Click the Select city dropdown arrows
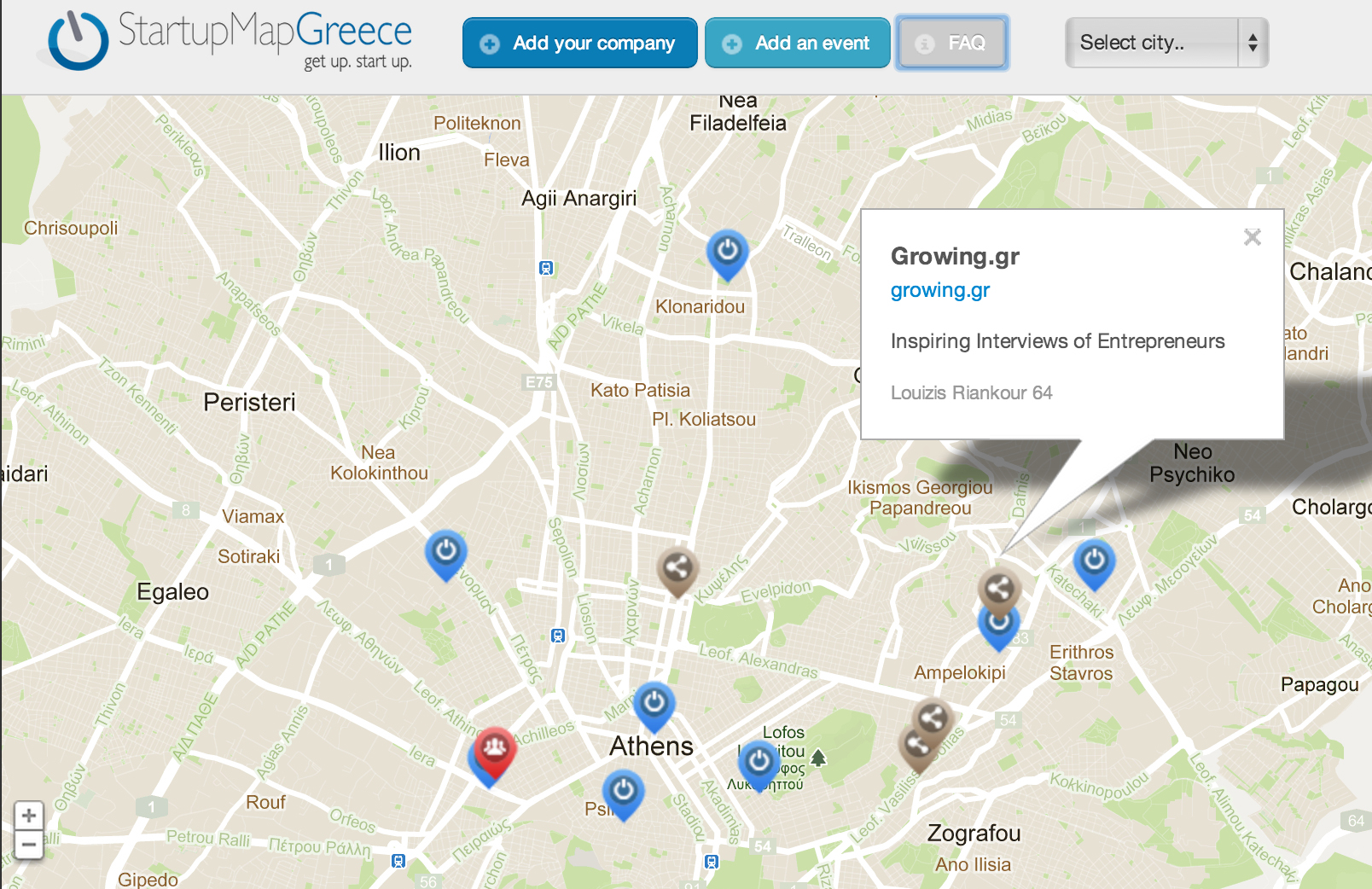This screenshot has width=1372, height=889. coord(1253,43)
